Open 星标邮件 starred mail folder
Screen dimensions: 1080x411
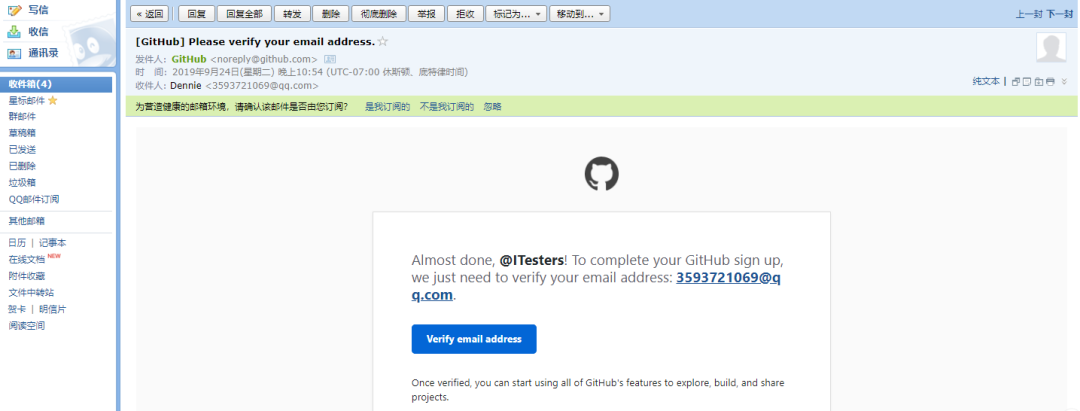tap(27, 101)
